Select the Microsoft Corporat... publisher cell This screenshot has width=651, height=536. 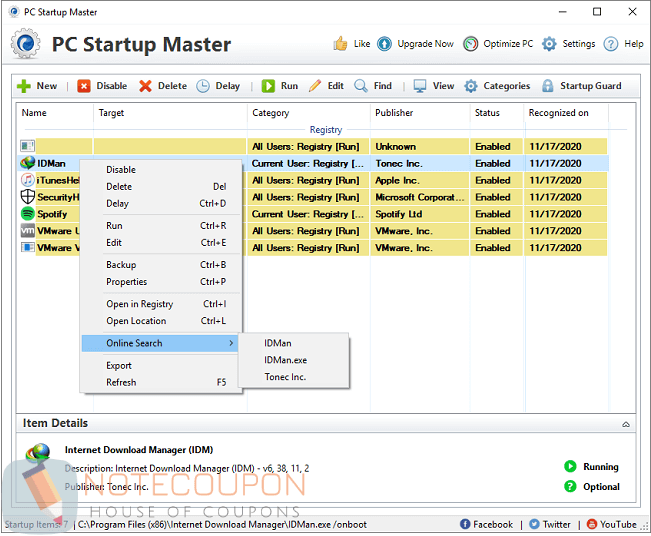(x=420, y=197)
